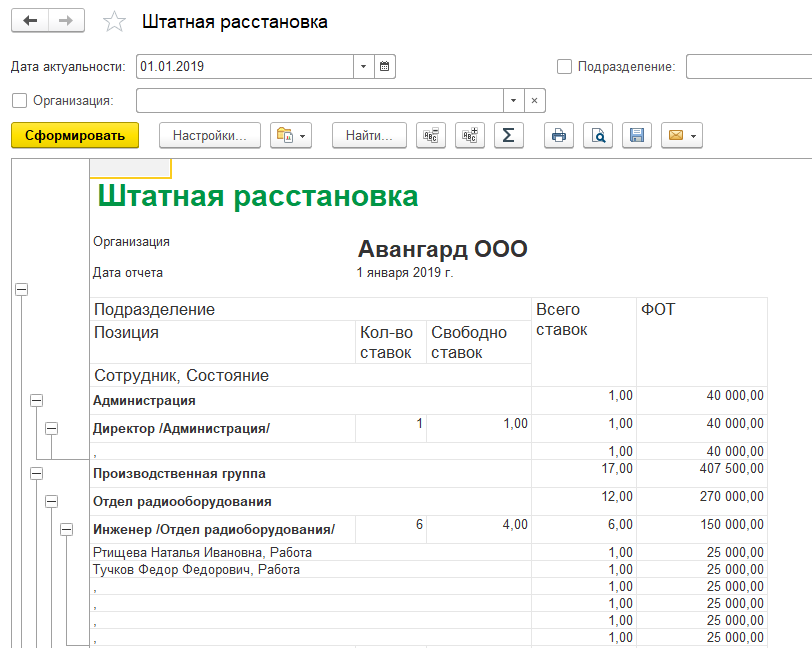Click into the Организация input field
812x648 pixels.
(x=320, y=100)
